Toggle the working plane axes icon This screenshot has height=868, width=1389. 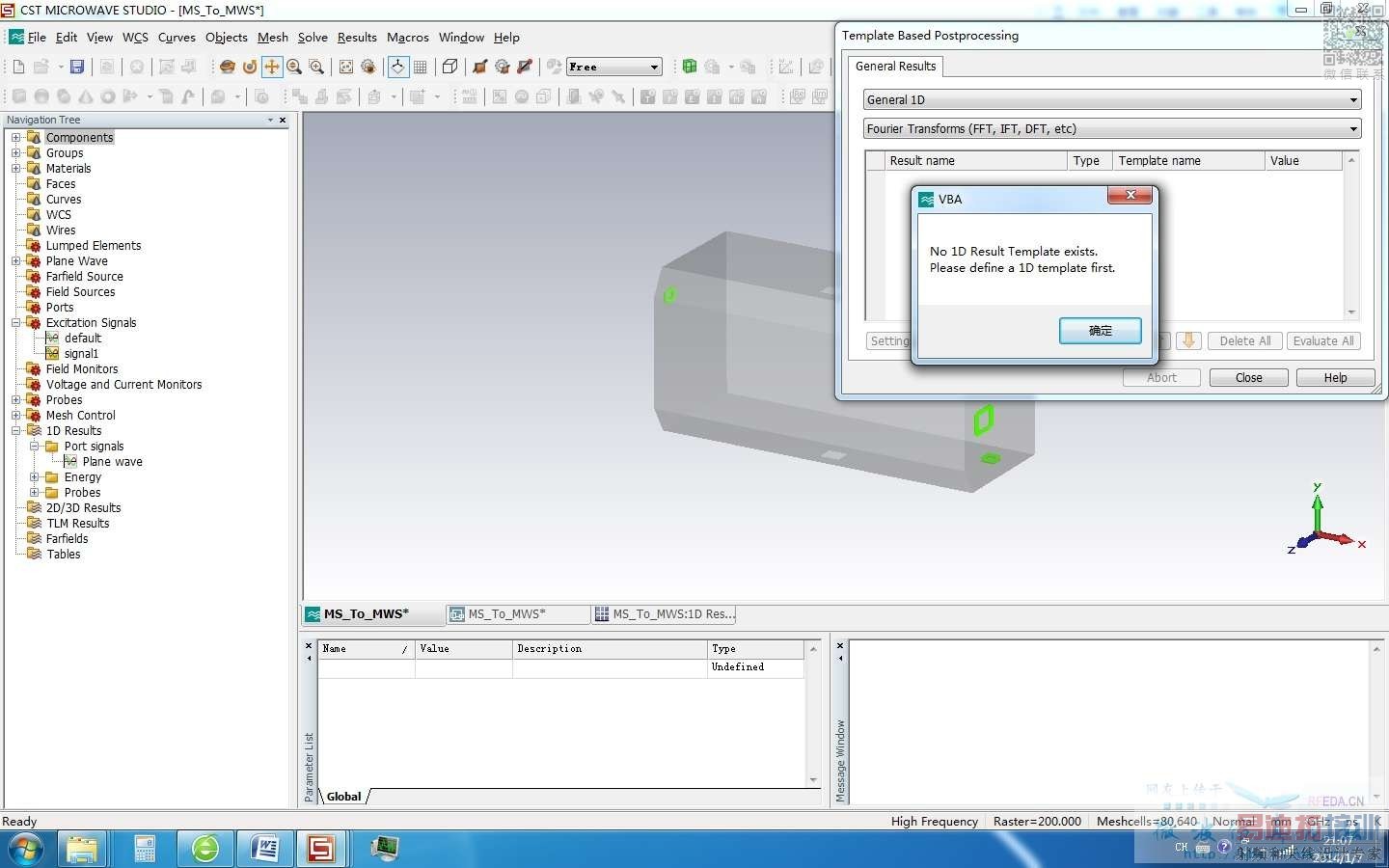[x=397, y=67]
